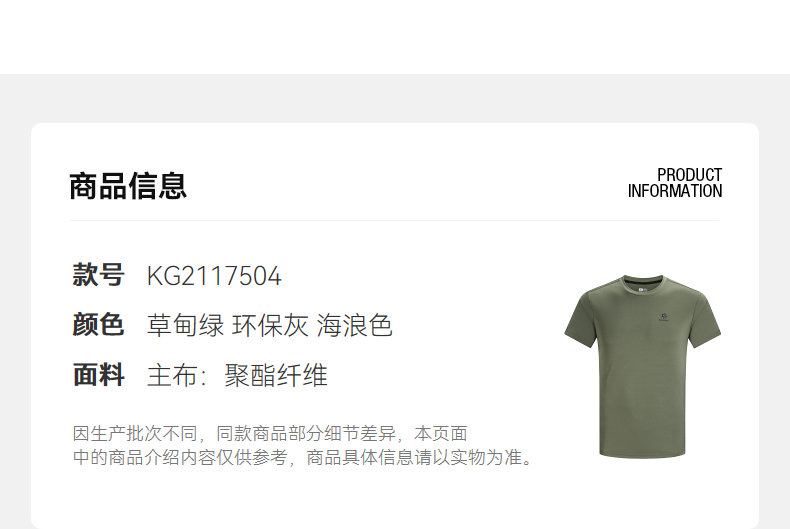
Task: Click the t-shirt's right sleeve
Action: coord(703,321)
